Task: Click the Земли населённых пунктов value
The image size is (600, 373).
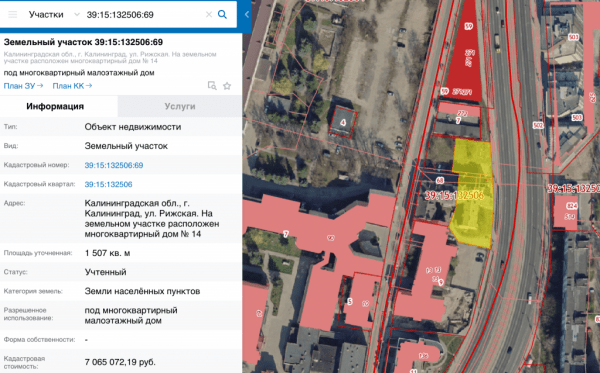Action: pos(142,291)
